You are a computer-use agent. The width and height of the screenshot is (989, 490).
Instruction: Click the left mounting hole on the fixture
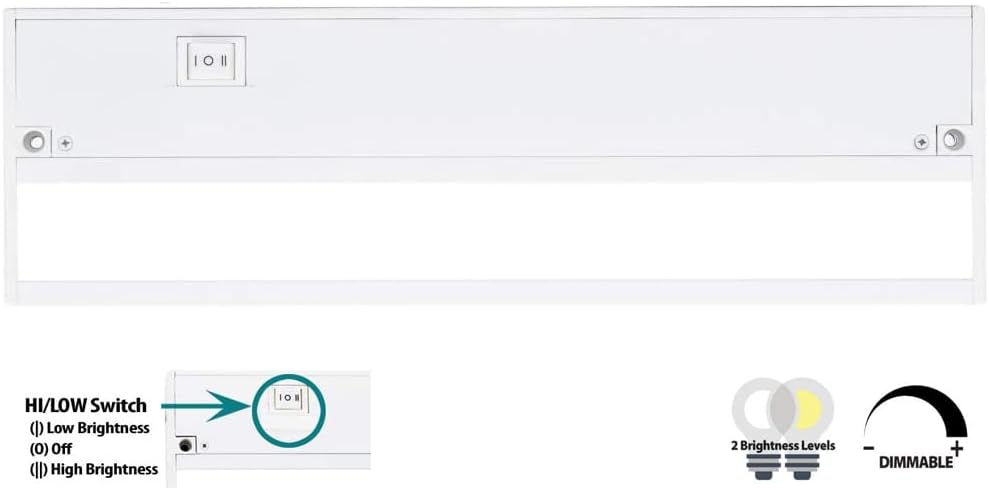pyautogui.click(x=35, y=142)
